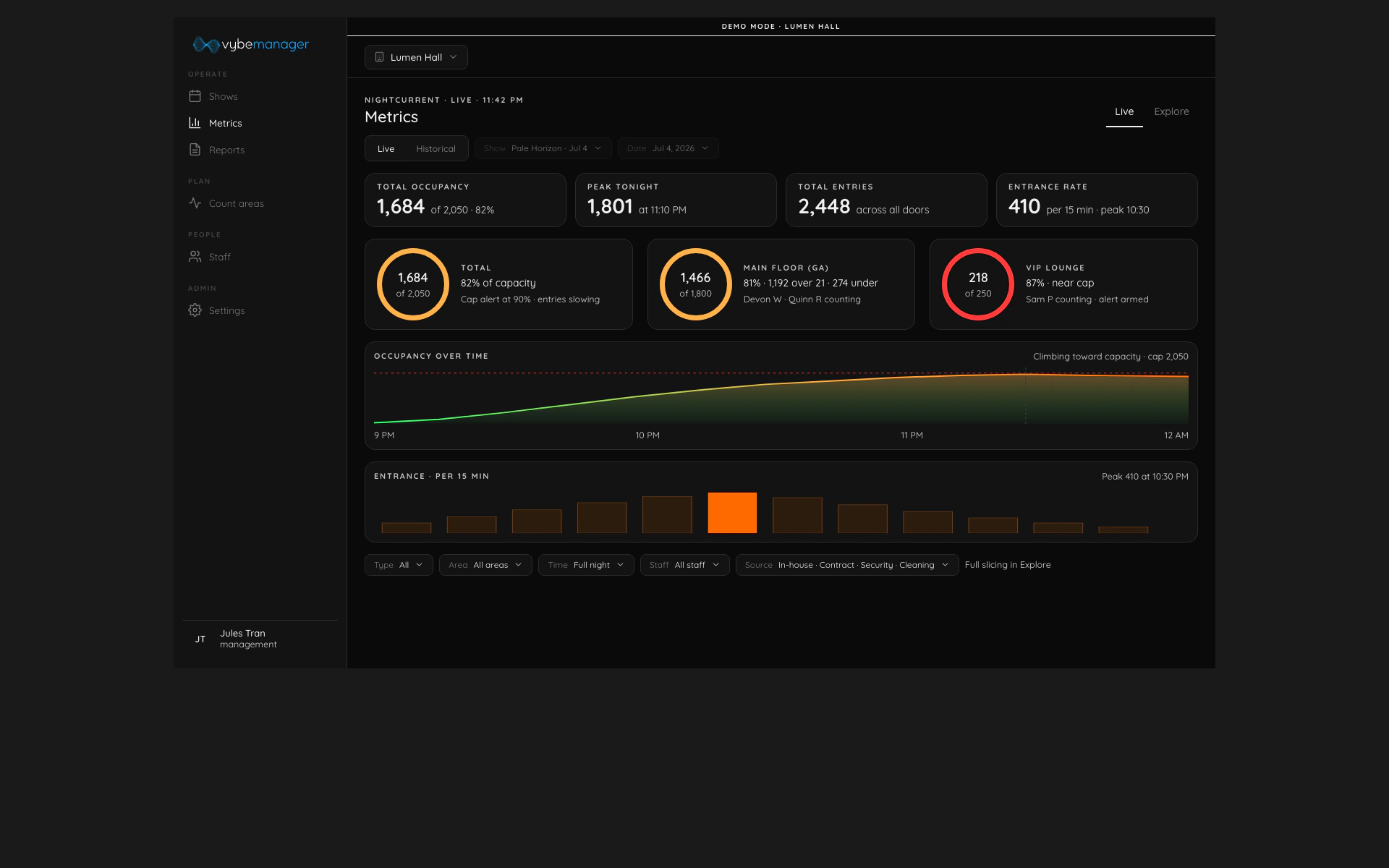Click the occupancy chart current-time marker line
1389x868 pixels.
point(1025,396)
